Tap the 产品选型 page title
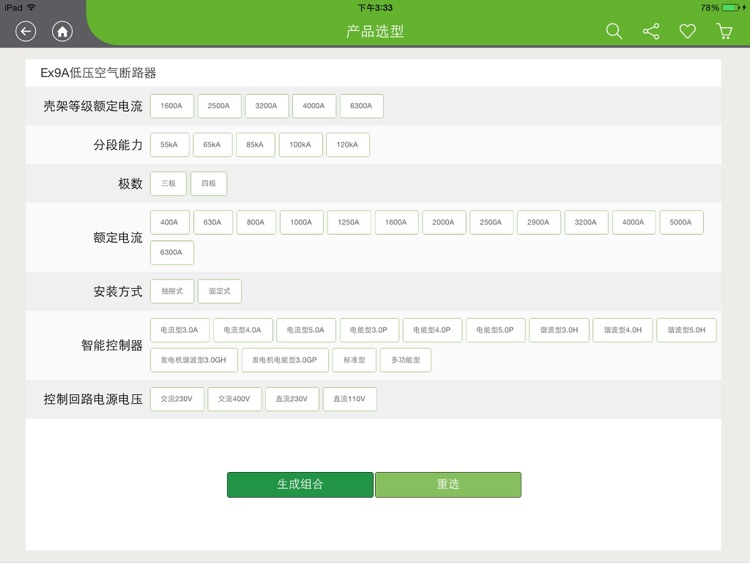750x563 pixels. (x=375, y=32)
